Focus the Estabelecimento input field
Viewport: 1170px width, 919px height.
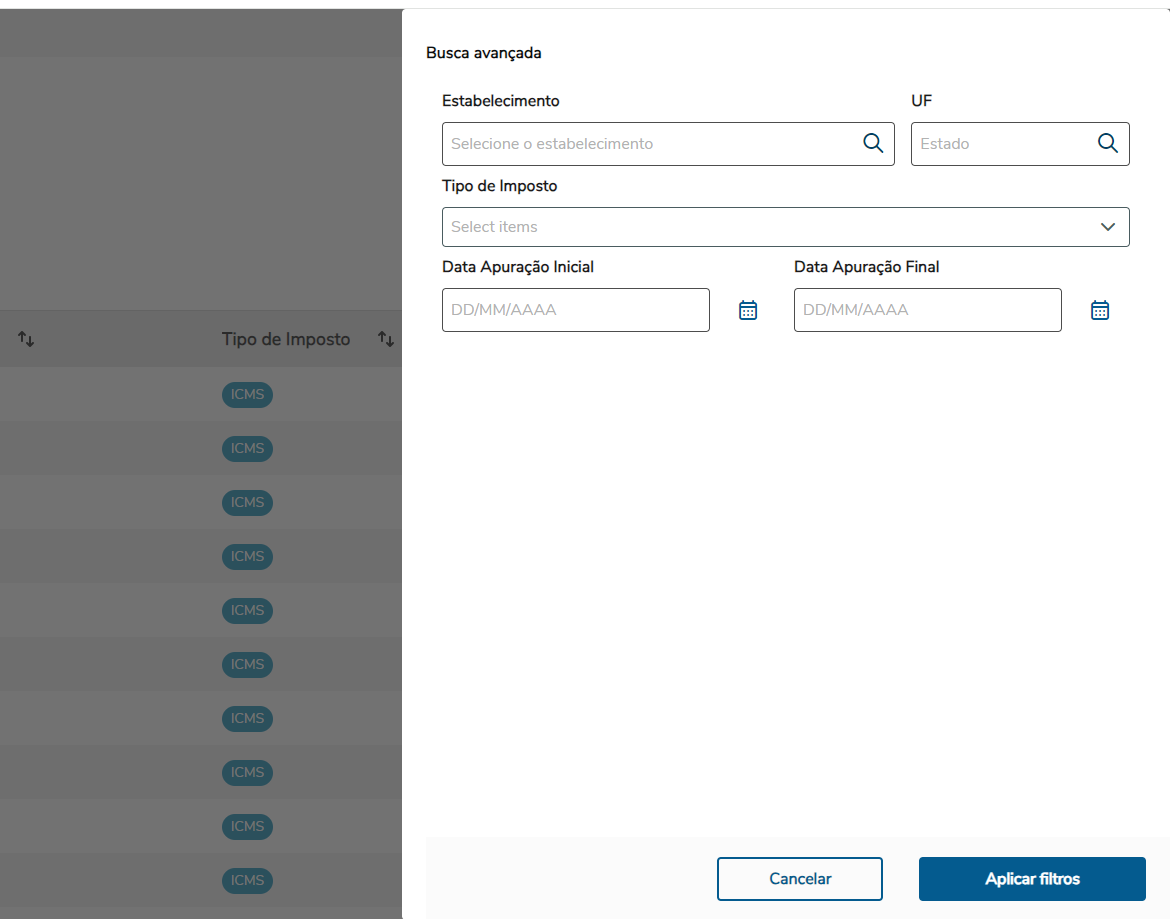pos(650,144)
